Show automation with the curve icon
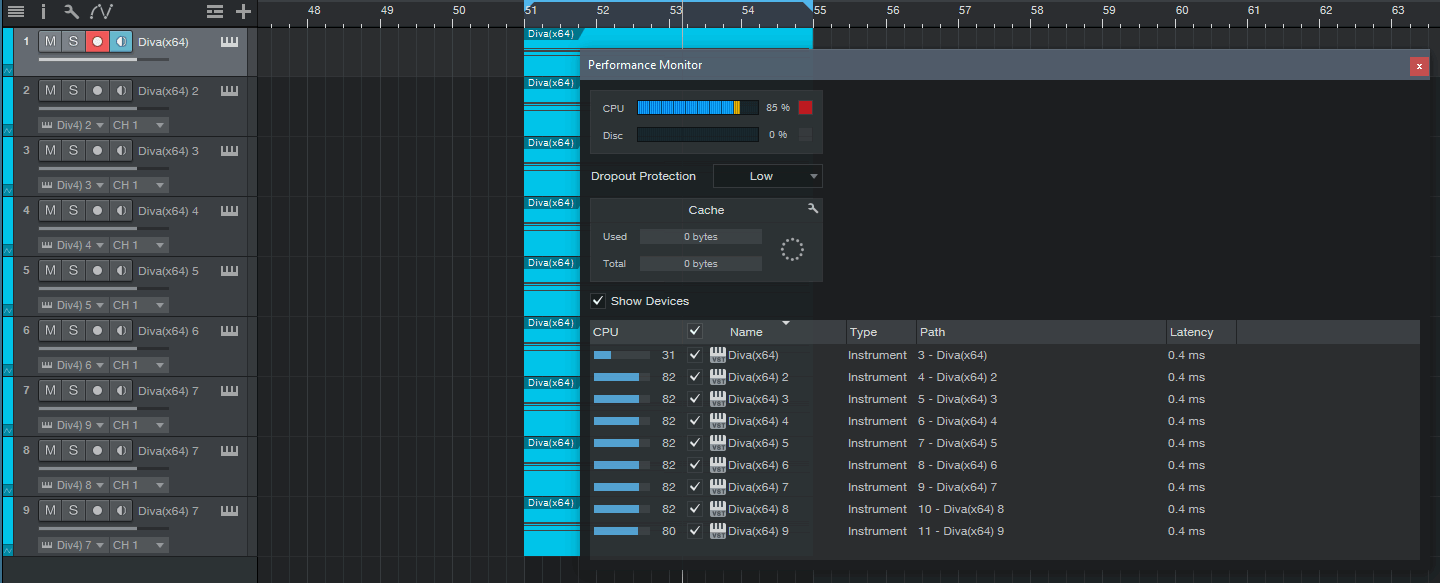 coord(101,12)
